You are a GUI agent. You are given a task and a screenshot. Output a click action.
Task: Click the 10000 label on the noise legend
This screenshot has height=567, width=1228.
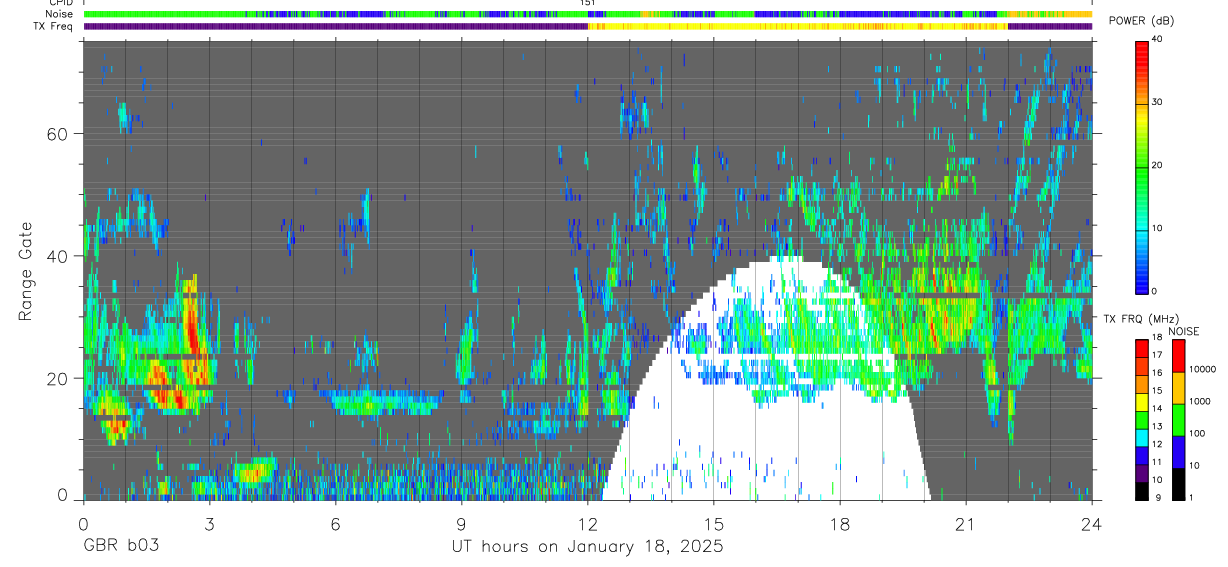point(1202,369)
